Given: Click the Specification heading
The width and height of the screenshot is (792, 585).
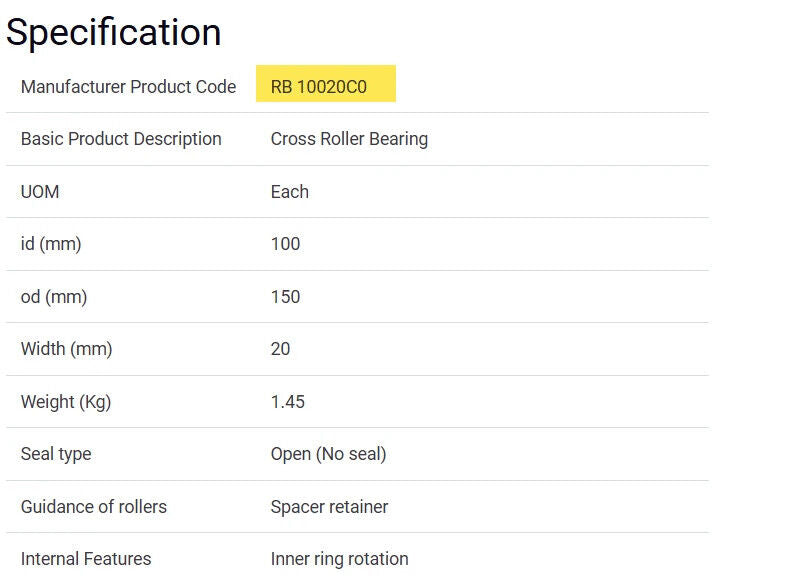Looking at the screenshot, I should pos(113,32).
